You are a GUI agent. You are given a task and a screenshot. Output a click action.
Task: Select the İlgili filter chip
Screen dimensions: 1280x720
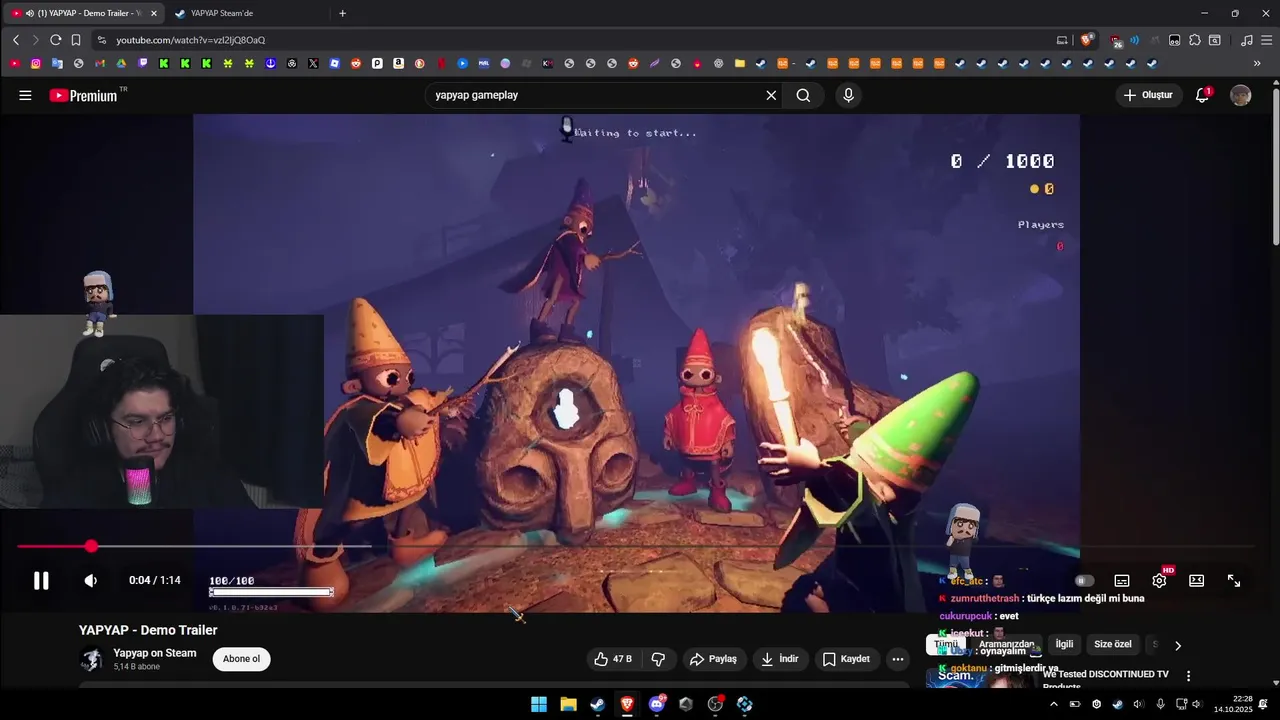pos(1064,645)
